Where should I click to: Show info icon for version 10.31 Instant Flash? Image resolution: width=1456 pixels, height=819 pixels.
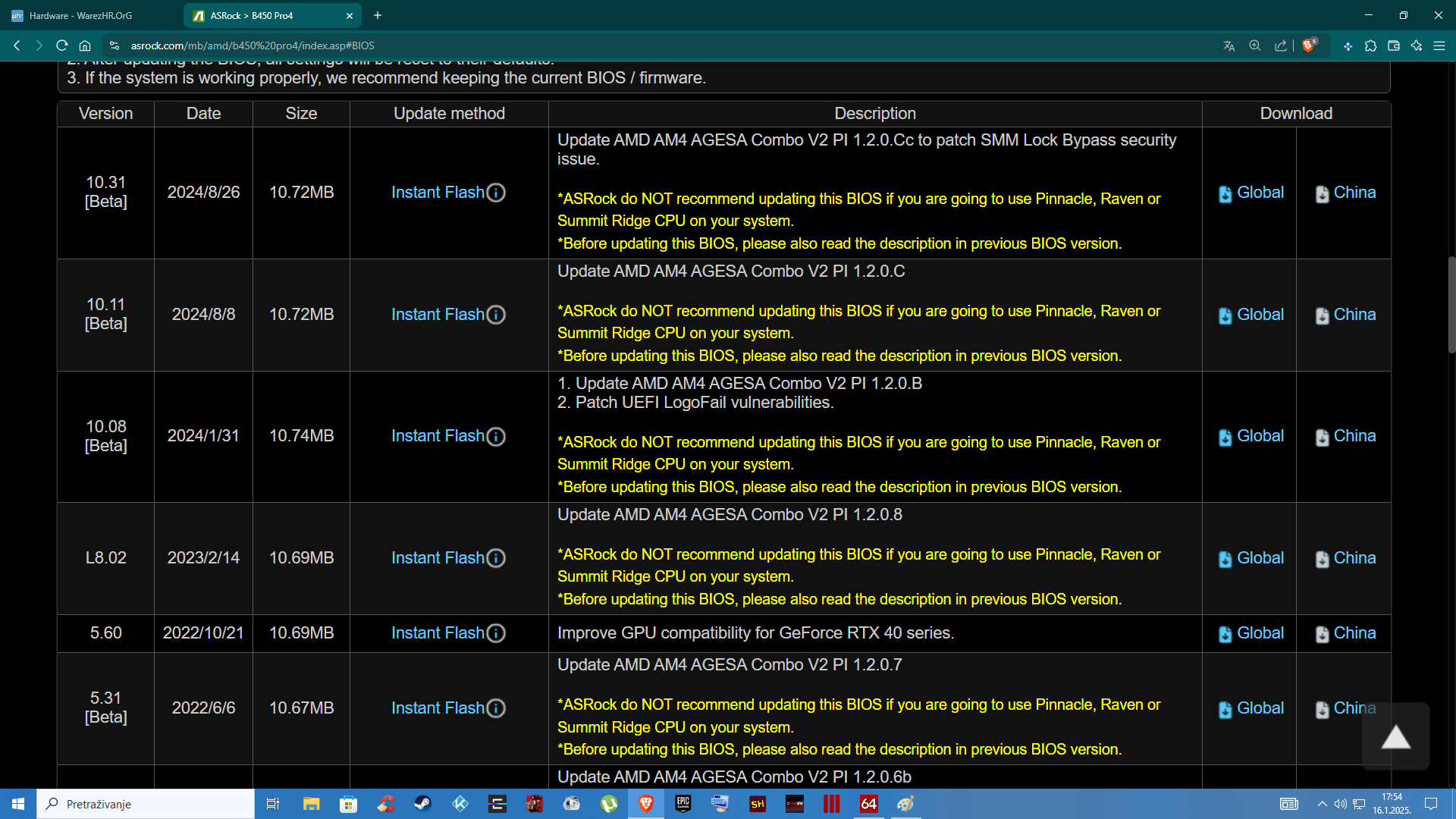[496, 193]
